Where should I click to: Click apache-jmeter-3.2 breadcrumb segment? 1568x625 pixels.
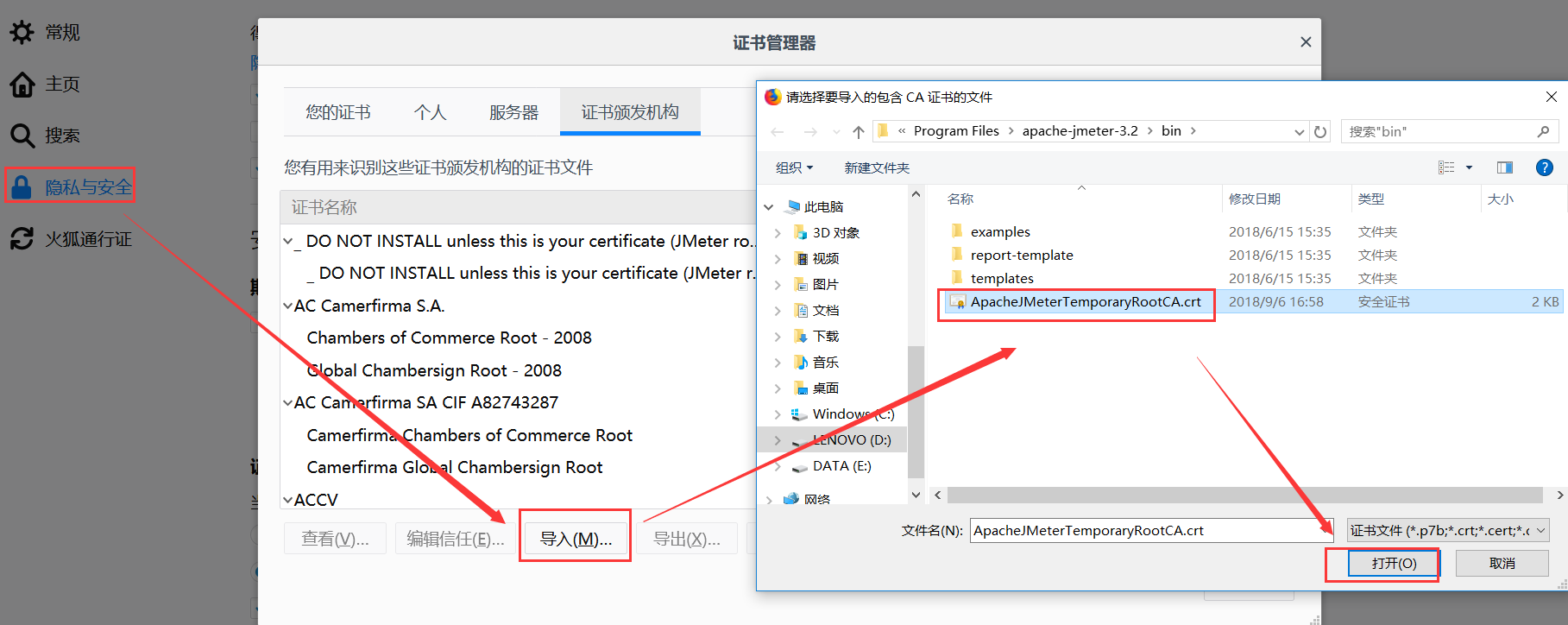pos(1080,131)
